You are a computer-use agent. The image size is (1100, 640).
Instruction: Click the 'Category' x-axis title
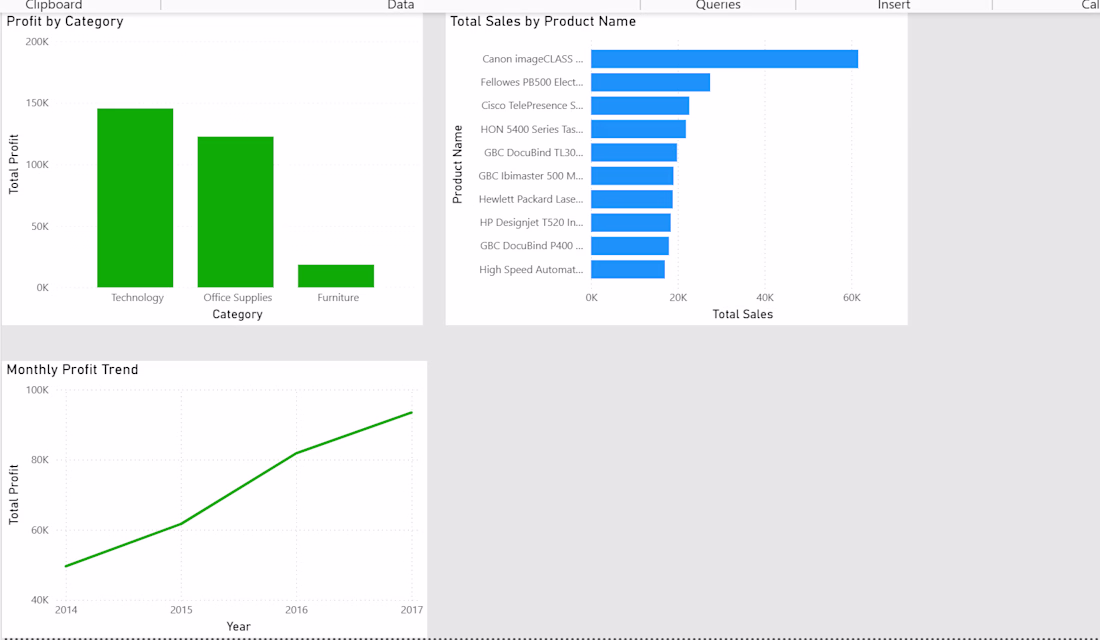(237, 314)
